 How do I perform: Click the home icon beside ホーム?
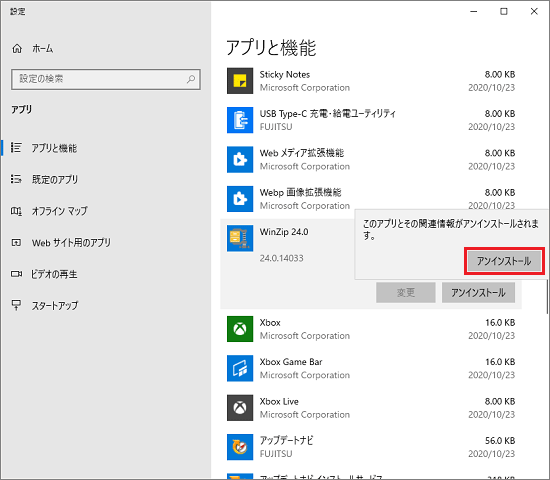[17, 48]
